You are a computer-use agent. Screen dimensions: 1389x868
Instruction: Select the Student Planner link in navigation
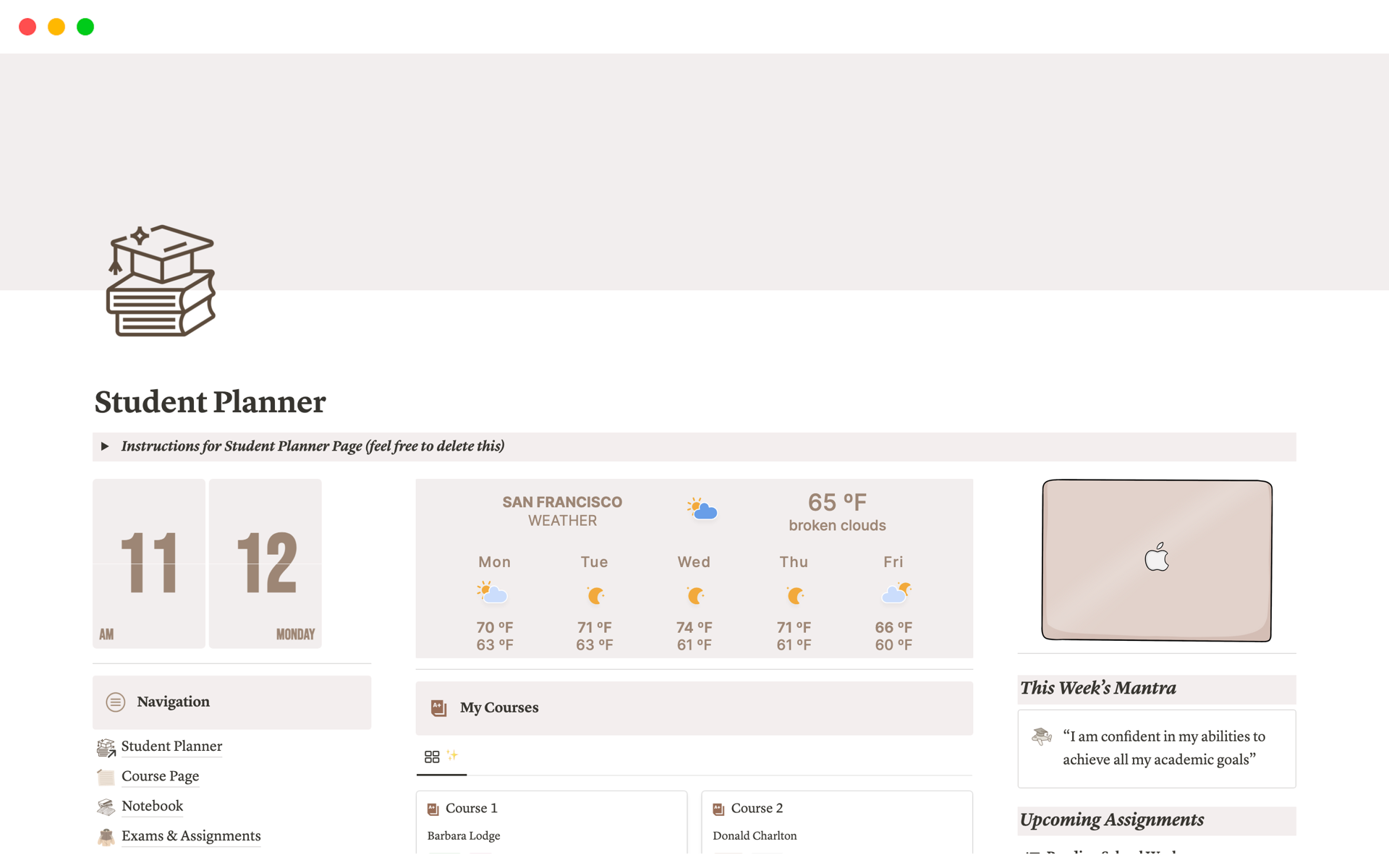171,745
